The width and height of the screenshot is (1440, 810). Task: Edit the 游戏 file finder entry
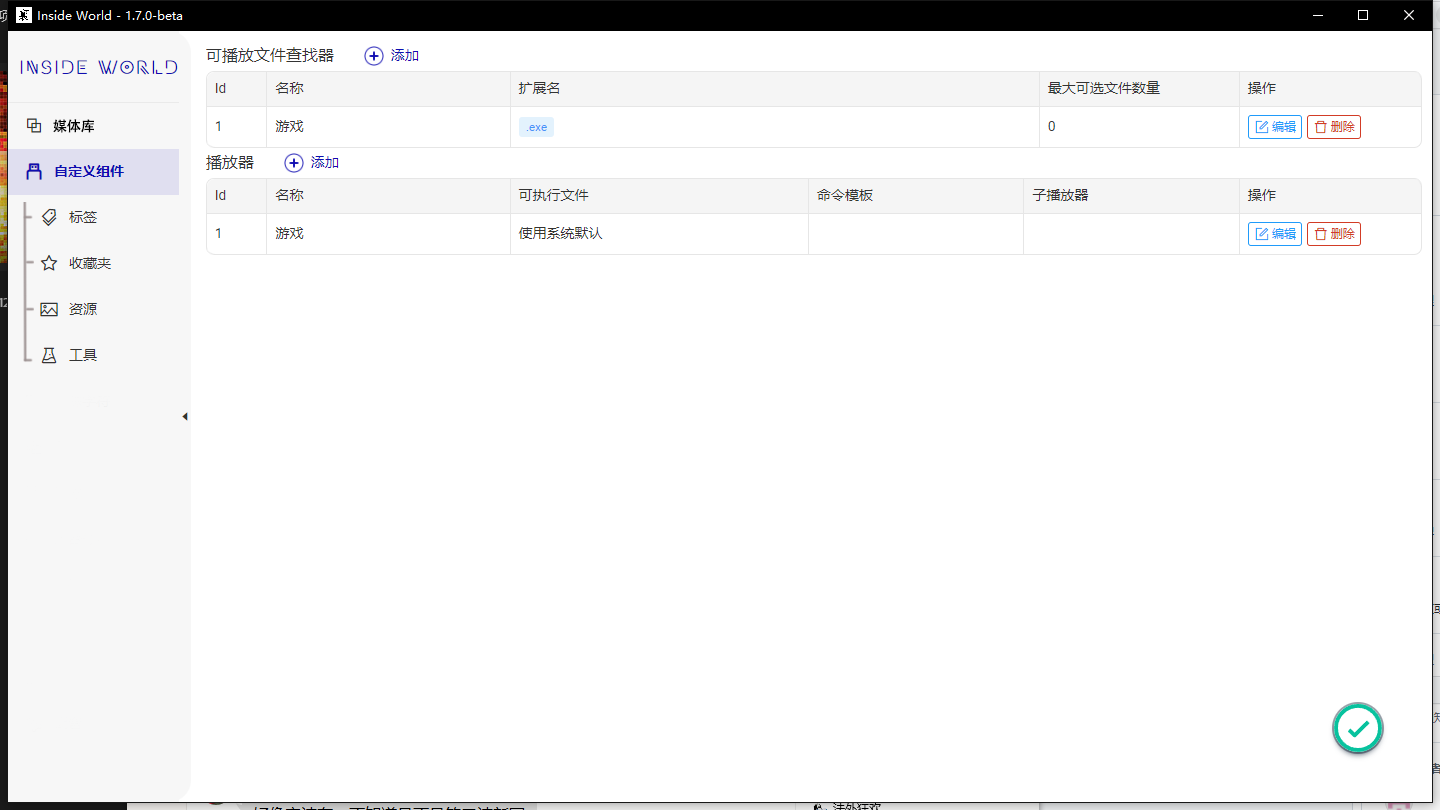point(1274,126)
